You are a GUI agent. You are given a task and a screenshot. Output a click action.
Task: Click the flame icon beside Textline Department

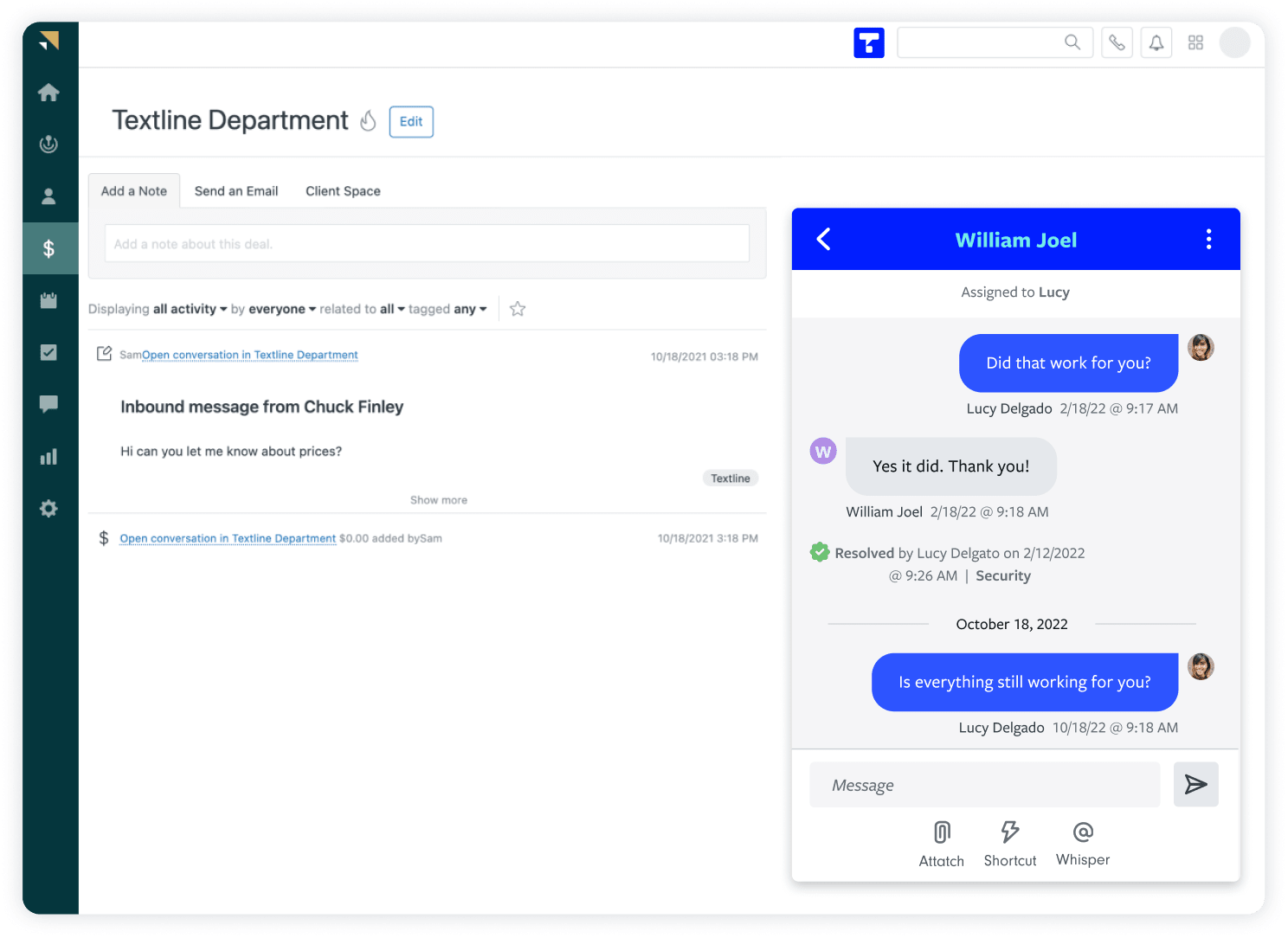tap(369, 120)
